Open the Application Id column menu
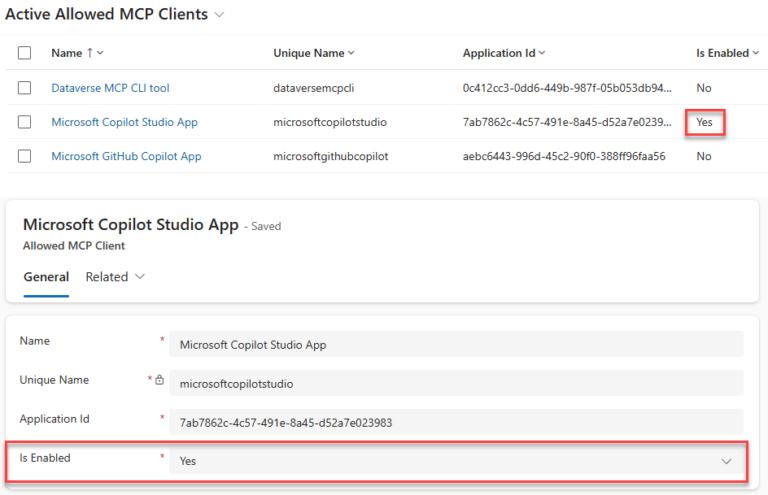Screen dimensions: 768x495 coord(542,53)
